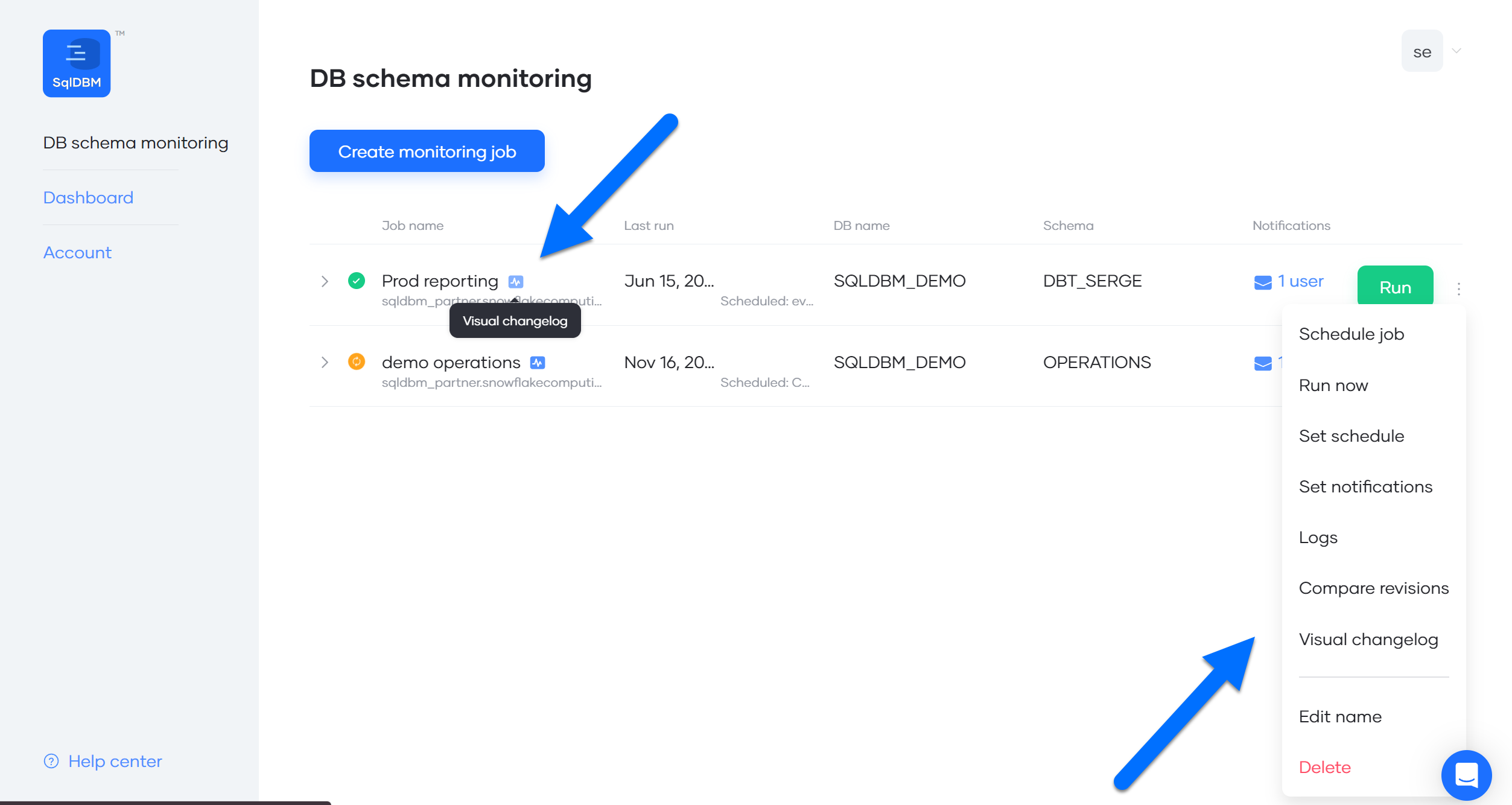The height and width of the screenshot is (805, 1512).
Task: Expand the demo operations job row
Action: pos(325,362)
